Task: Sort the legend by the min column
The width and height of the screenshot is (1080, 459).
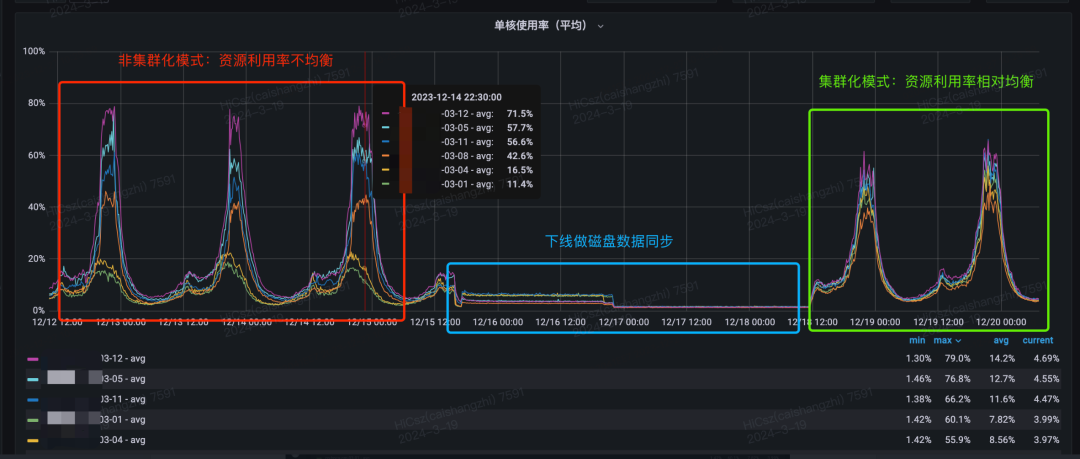Action: tap(916, 340)
